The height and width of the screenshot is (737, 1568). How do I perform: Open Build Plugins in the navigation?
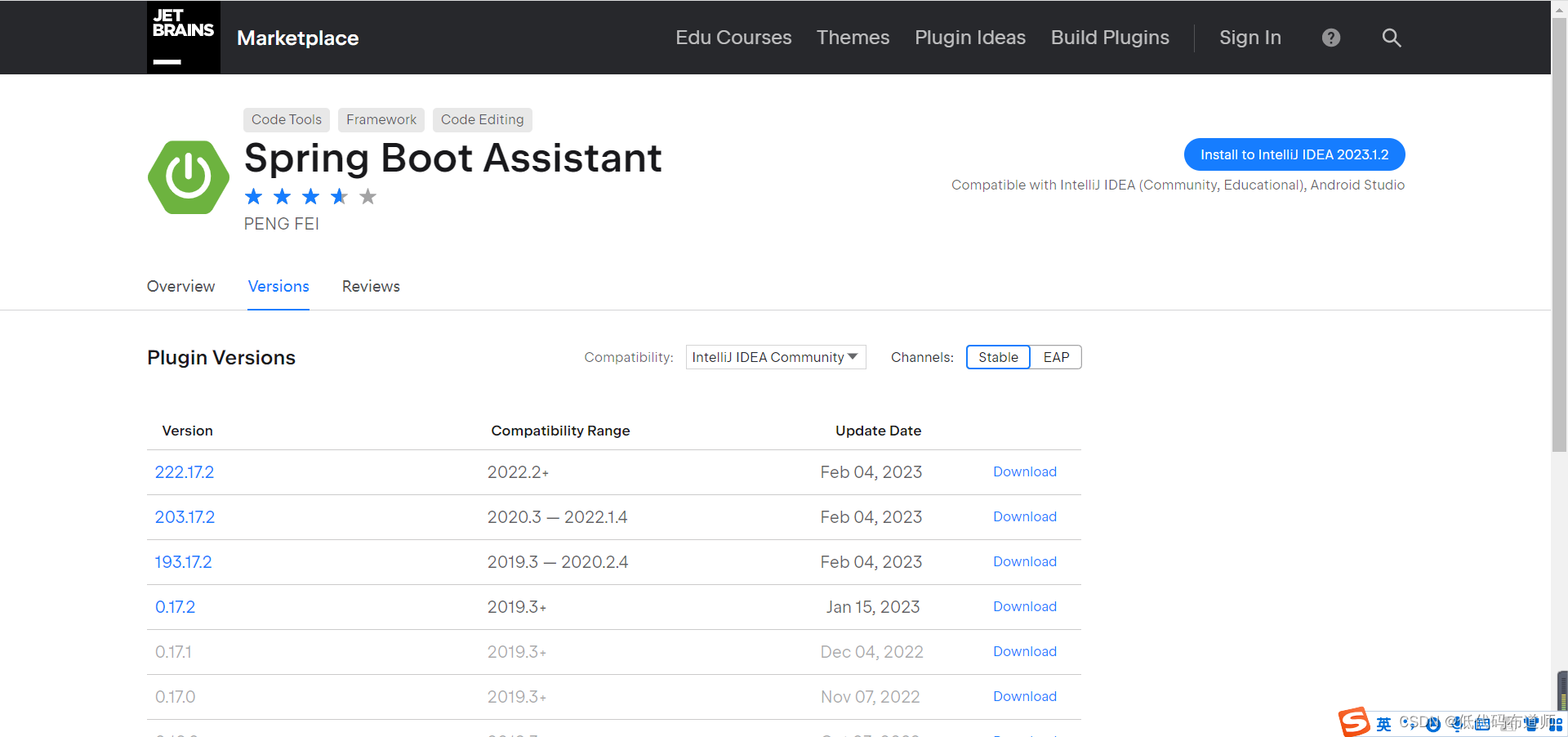pos(1110,38)
